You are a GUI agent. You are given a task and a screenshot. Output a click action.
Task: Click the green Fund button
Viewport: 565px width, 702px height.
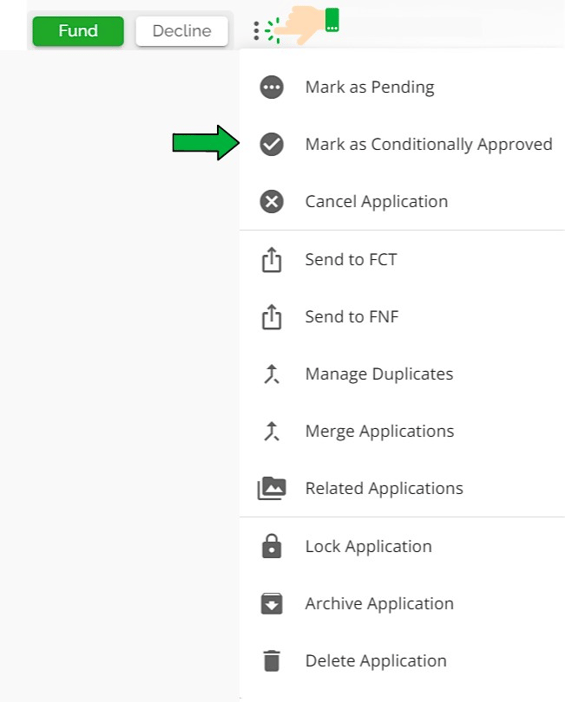[x=78, y=31]
